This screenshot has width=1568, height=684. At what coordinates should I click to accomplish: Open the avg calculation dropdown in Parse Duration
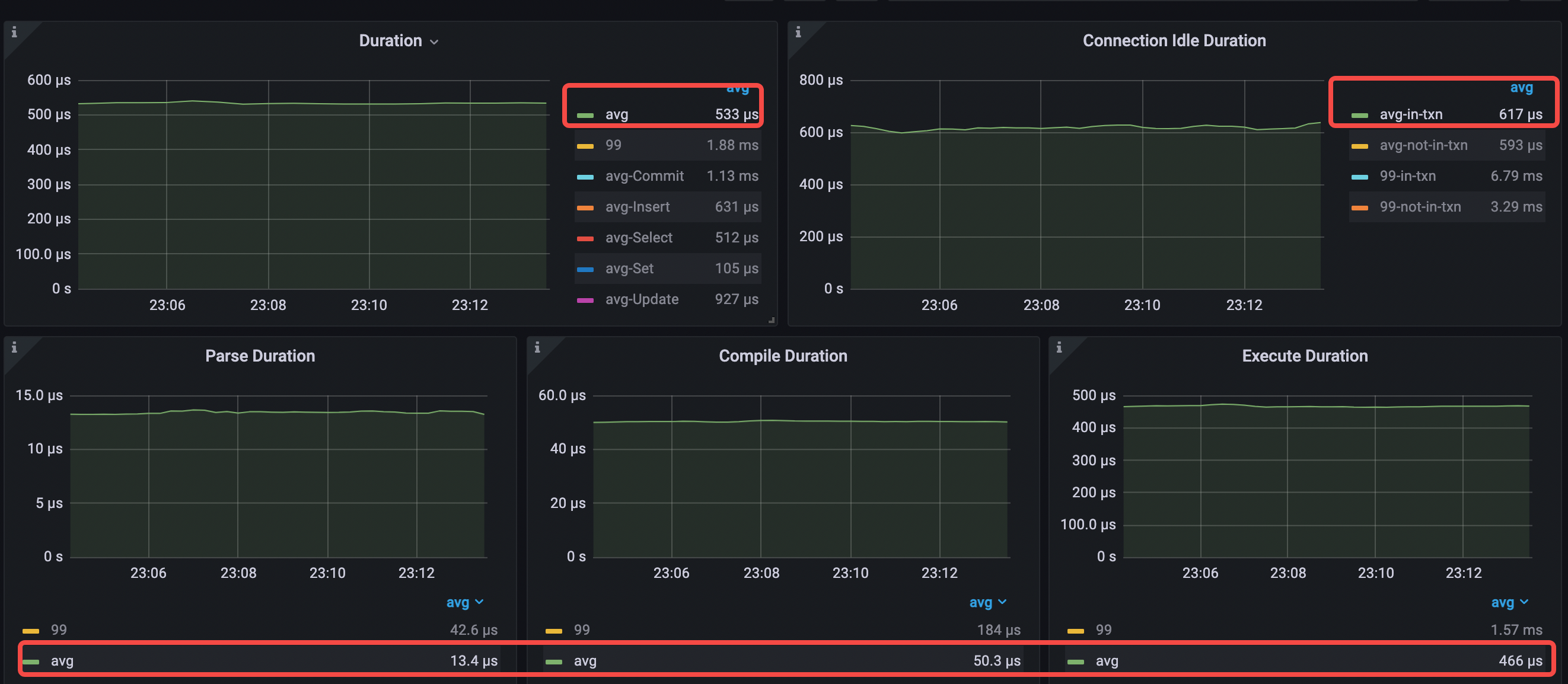point(466,602)
